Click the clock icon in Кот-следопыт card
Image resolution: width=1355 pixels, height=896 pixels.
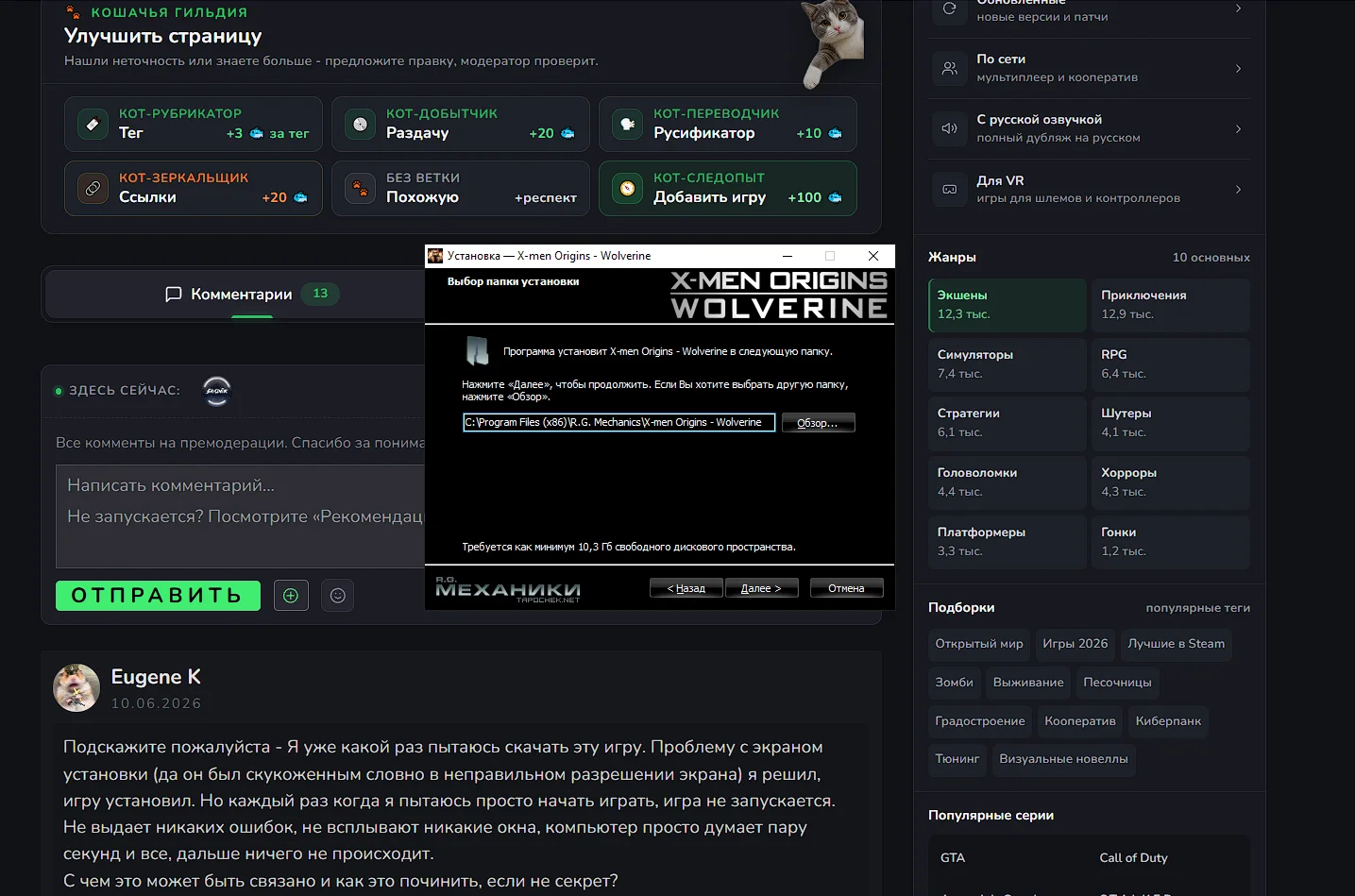[627, 188]
